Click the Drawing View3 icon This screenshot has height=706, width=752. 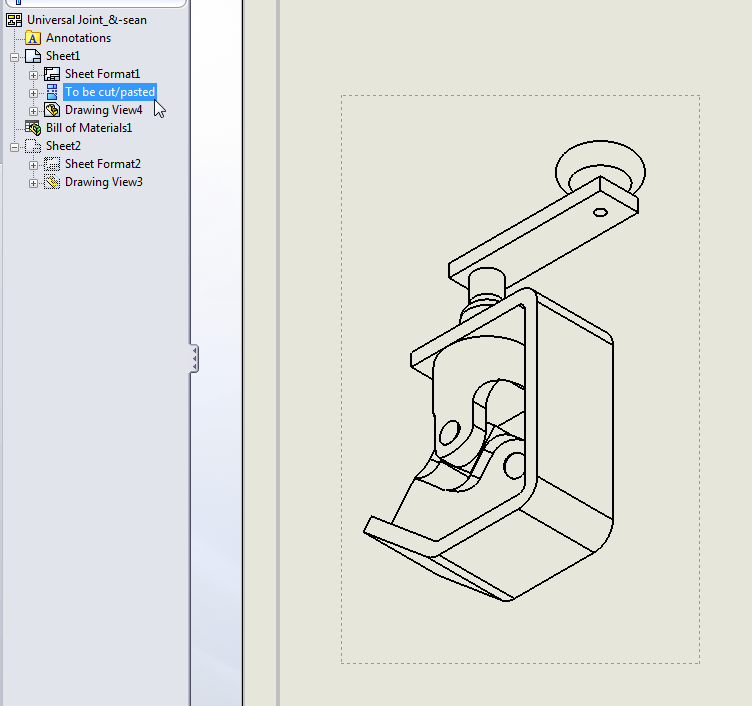[52, 182]
